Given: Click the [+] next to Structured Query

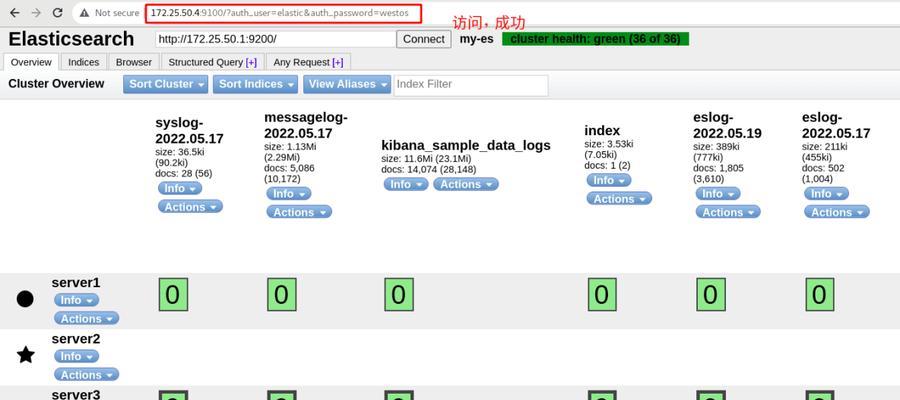Looking at the screenshot, I should pyautogui.click(x=251, y=62).
